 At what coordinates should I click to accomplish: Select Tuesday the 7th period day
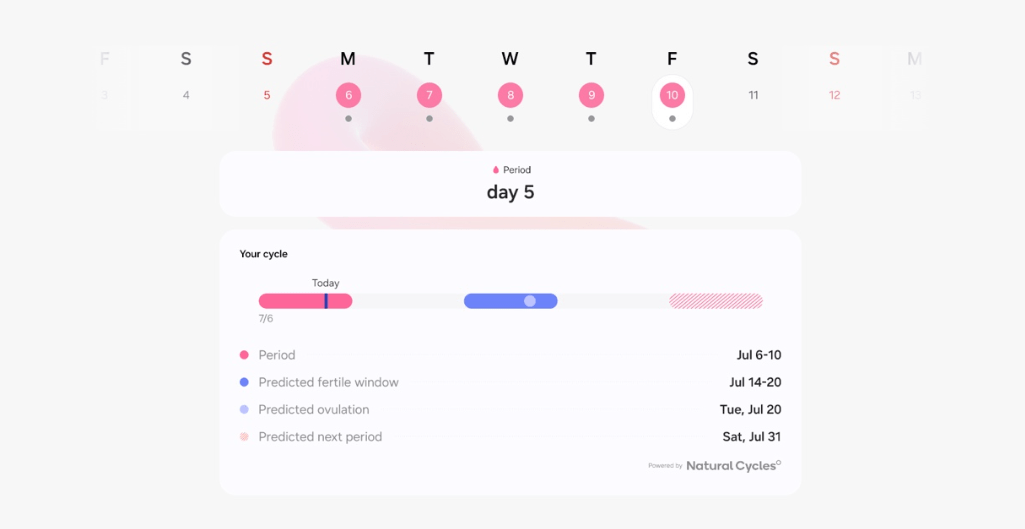pyautogui.click(x=429, y=95)
